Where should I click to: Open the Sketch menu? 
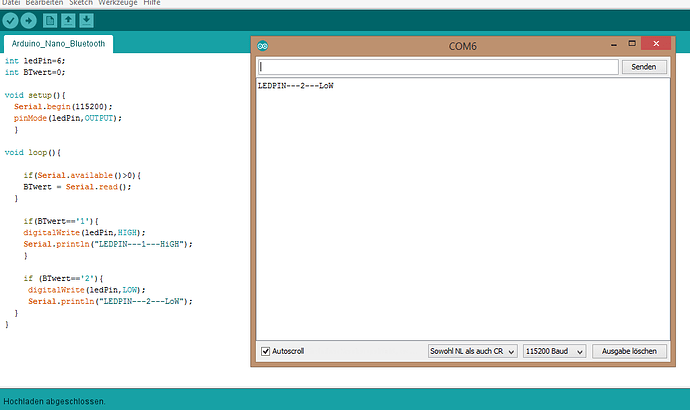coord(81,3)
